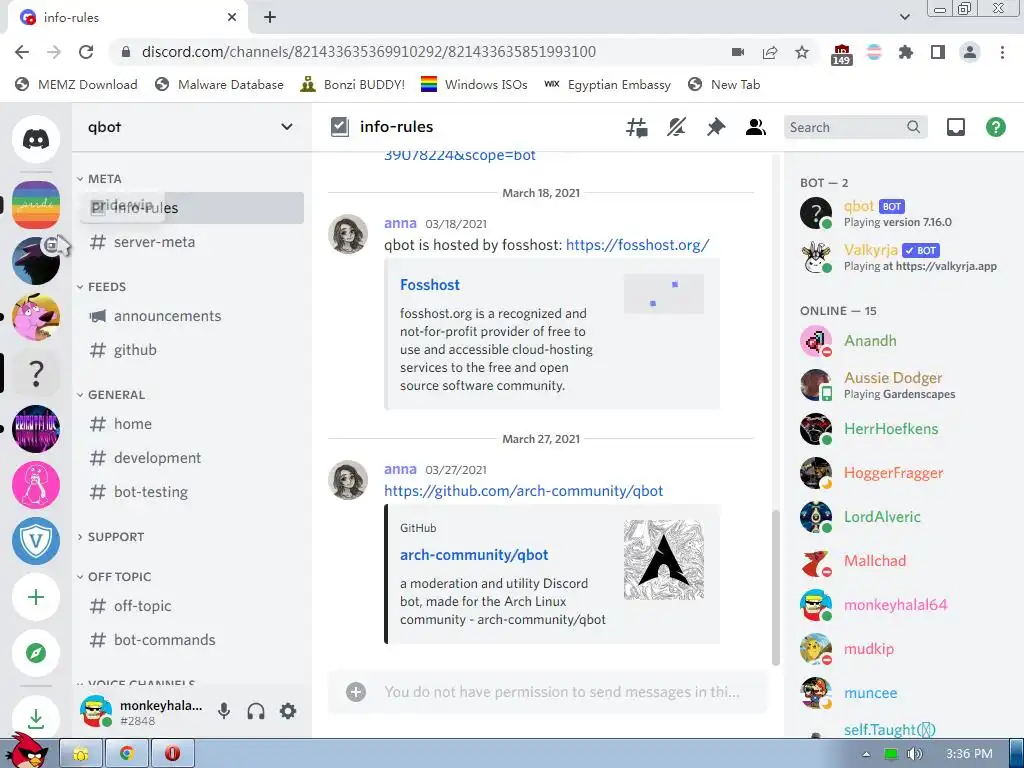The height and width of the screenshot is (768, 1024).
Task: Open the pink cartoon dog server icon
Action: tap(36, 317)
